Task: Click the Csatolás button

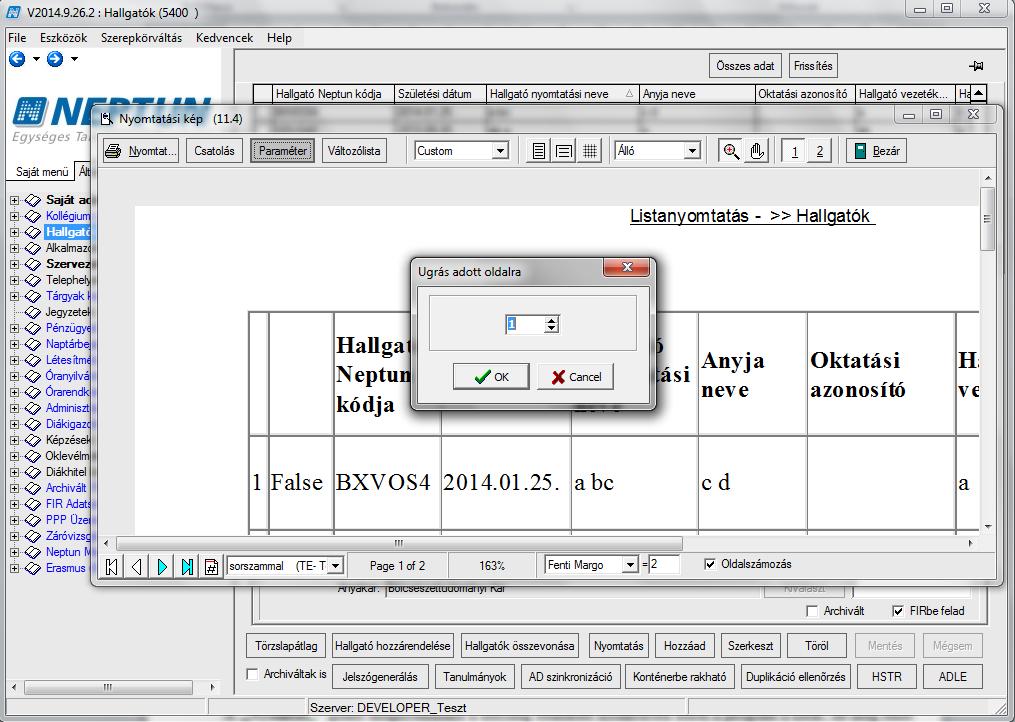Action: [x=214, y=151]
